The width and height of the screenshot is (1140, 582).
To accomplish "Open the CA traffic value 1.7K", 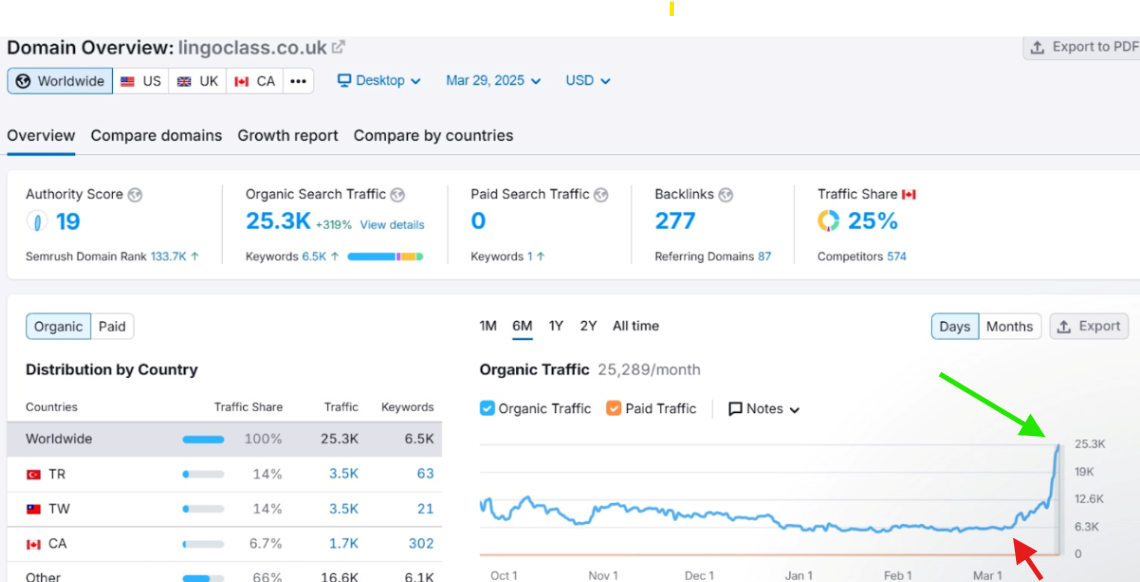I will [x=344, y=544].
